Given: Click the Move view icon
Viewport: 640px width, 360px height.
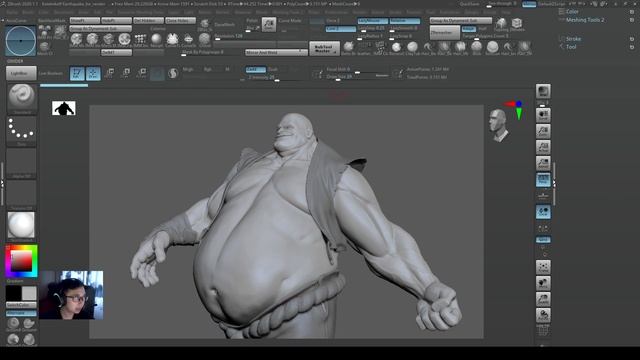Looking at the screenshot, I should 543,283.
